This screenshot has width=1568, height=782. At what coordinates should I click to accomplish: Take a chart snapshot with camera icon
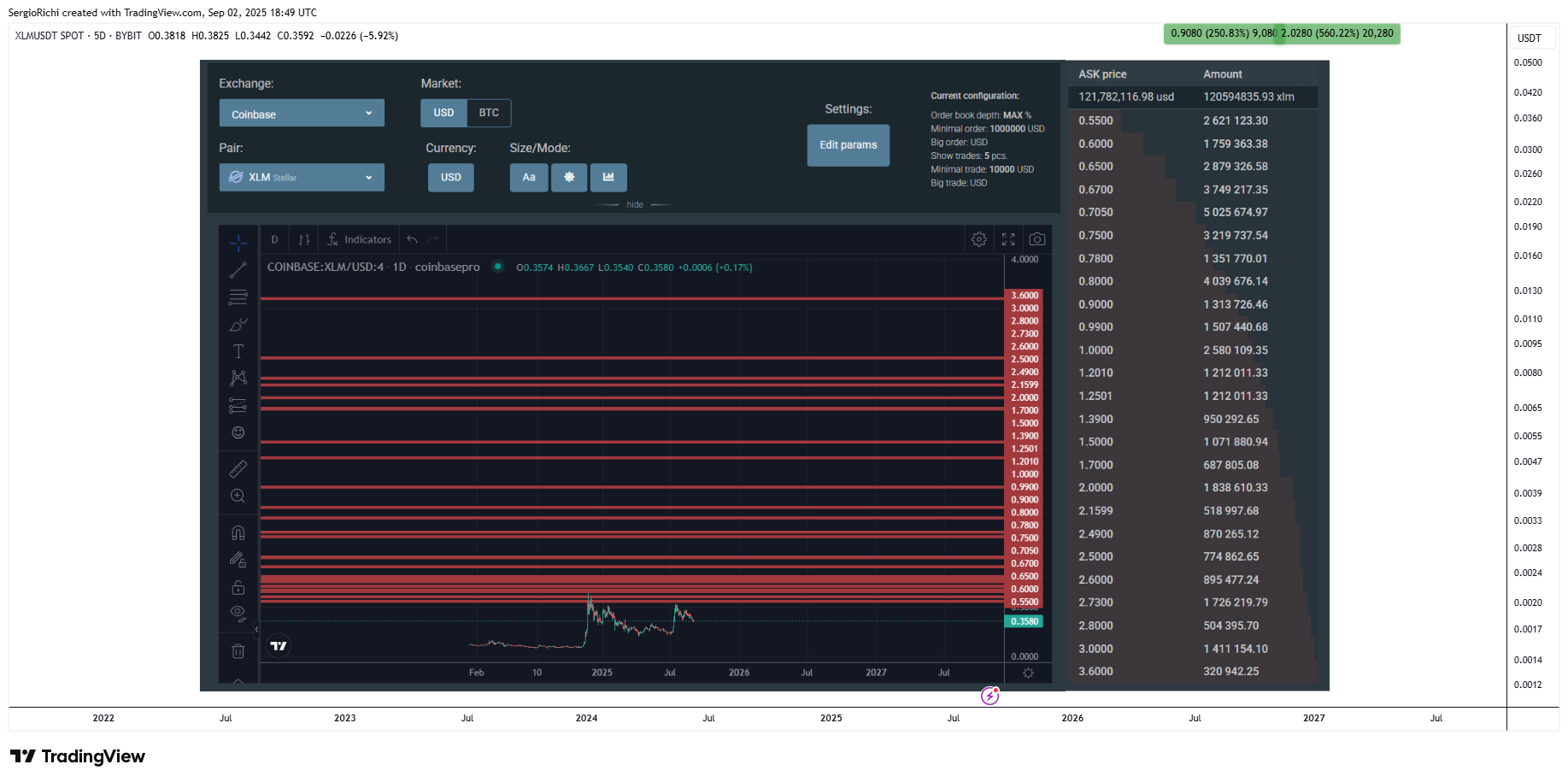click(x=1037, y=239)
